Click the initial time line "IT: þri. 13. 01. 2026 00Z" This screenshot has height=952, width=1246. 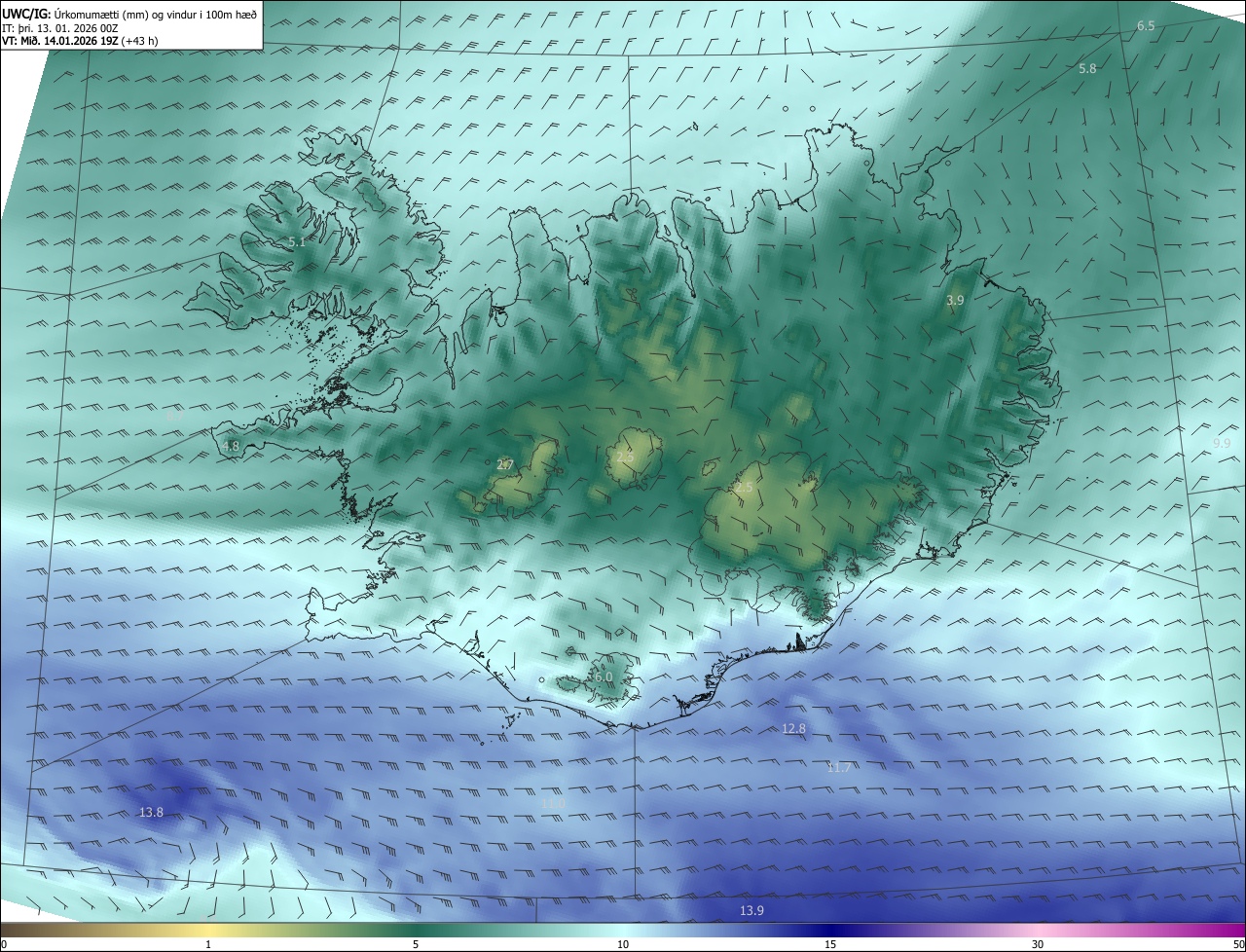(x=60, y=28)
